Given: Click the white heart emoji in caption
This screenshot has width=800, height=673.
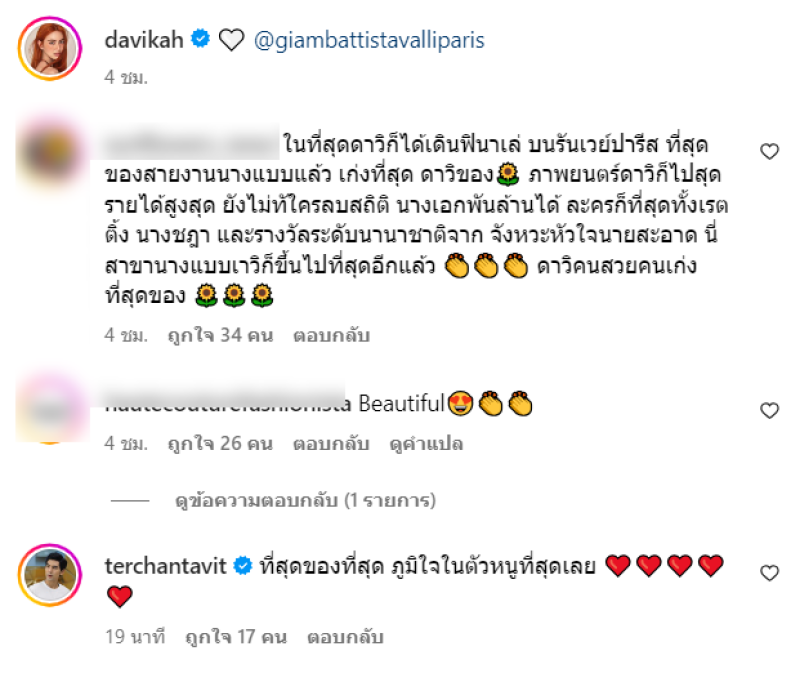Looking at the screenshot, I should (x=232, y=40).
